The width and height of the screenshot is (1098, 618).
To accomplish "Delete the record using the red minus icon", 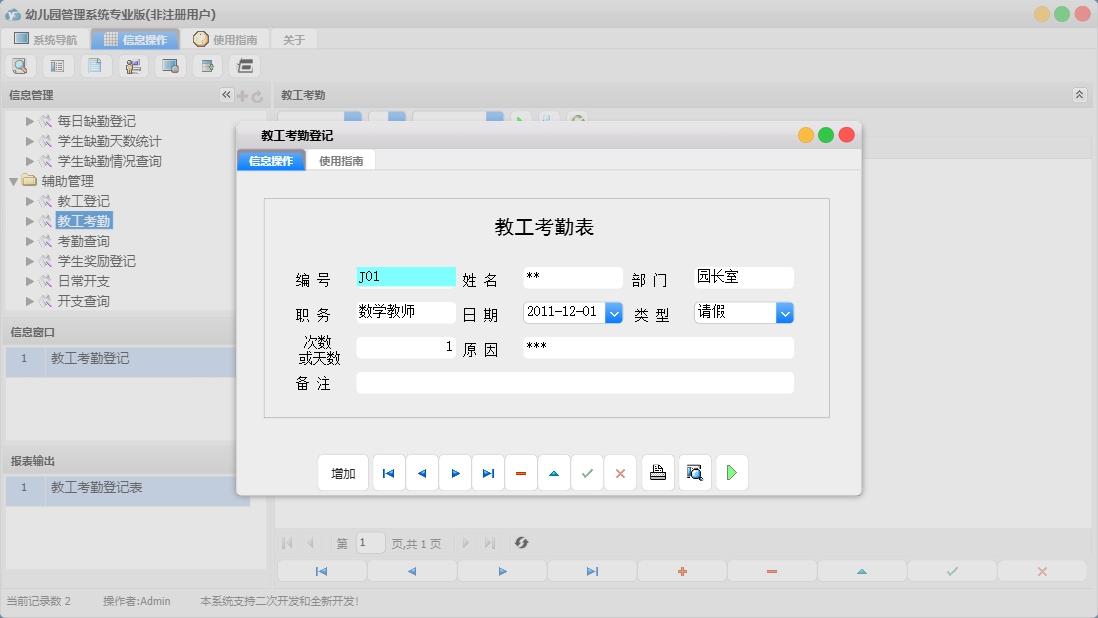I will click(x=521, y=472).
